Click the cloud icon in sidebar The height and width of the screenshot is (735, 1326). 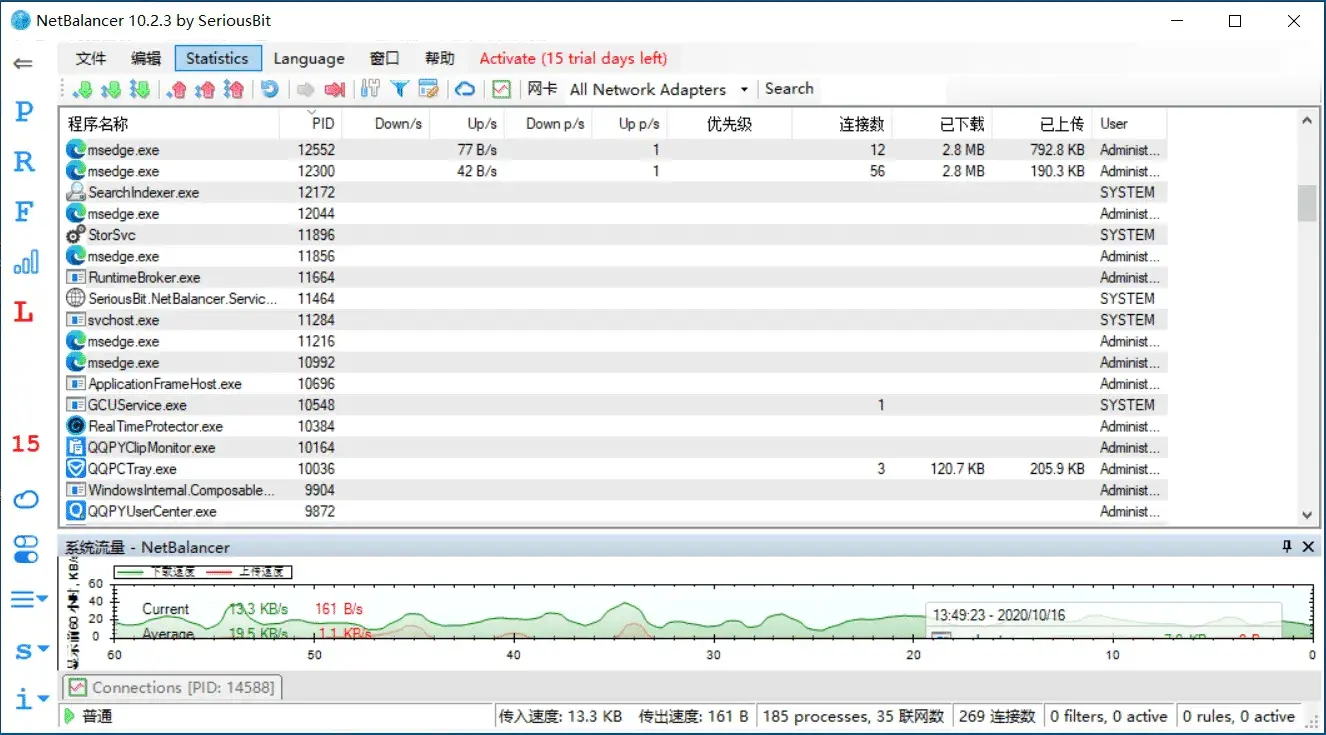pos(25,498)
